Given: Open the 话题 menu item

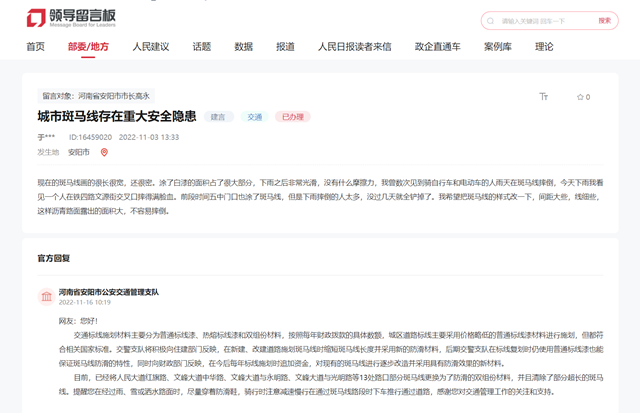Looking at the screenshot, I should click(x=202, y=47).
